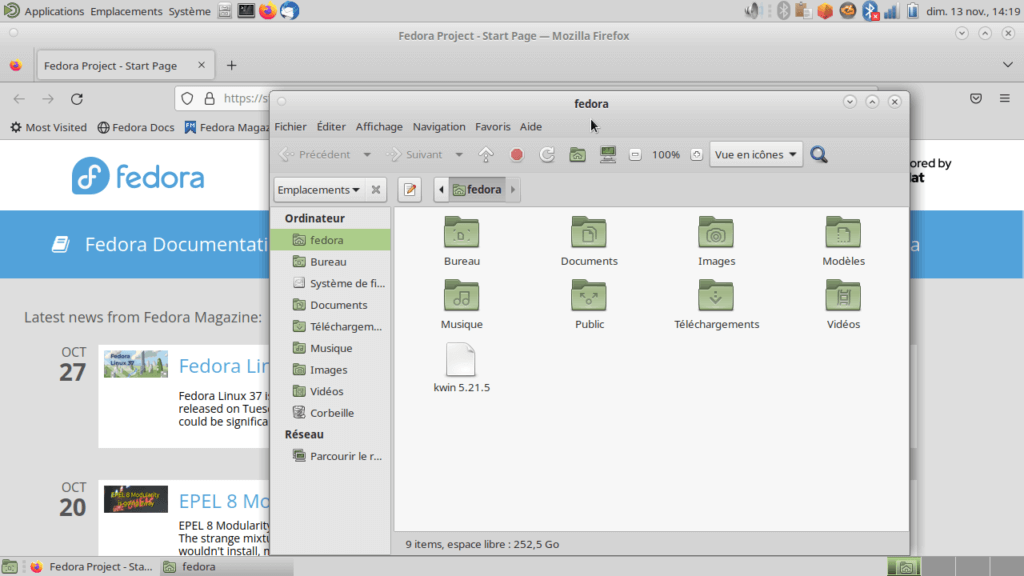1024x576 pixels.
Task: Click the path bar left arrow
Action: click(x=441, y=189)
